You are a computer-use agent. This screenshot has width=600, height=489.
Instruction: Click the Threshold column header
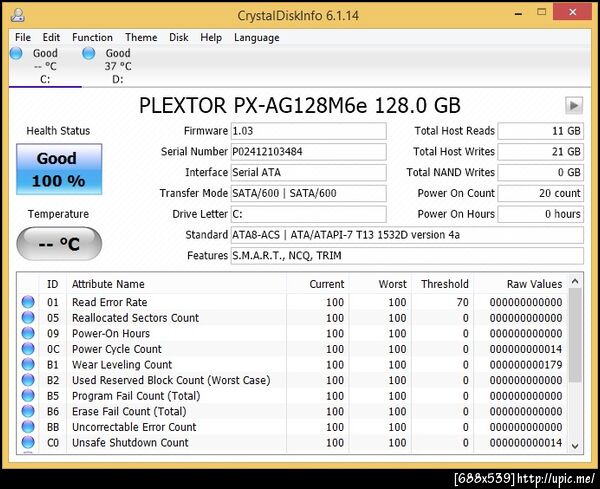(x=442, y=284)
